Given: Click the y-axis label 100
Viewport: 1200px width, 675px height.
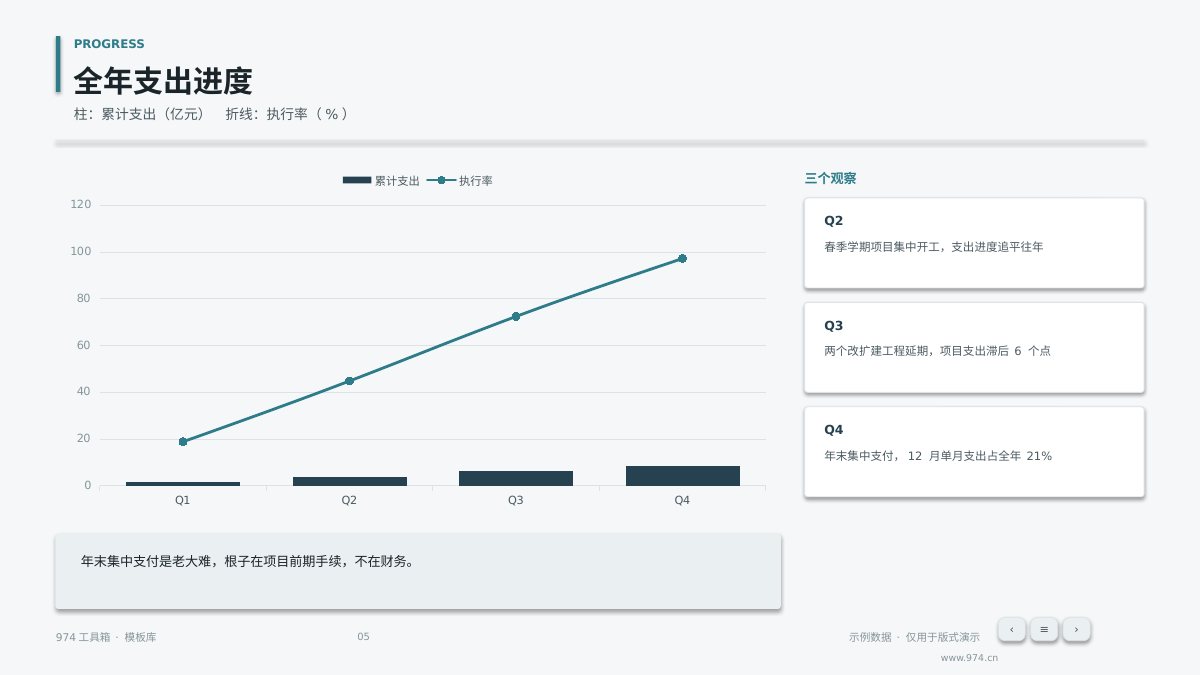Looking at the screenshot, I should tap(81, 252).
